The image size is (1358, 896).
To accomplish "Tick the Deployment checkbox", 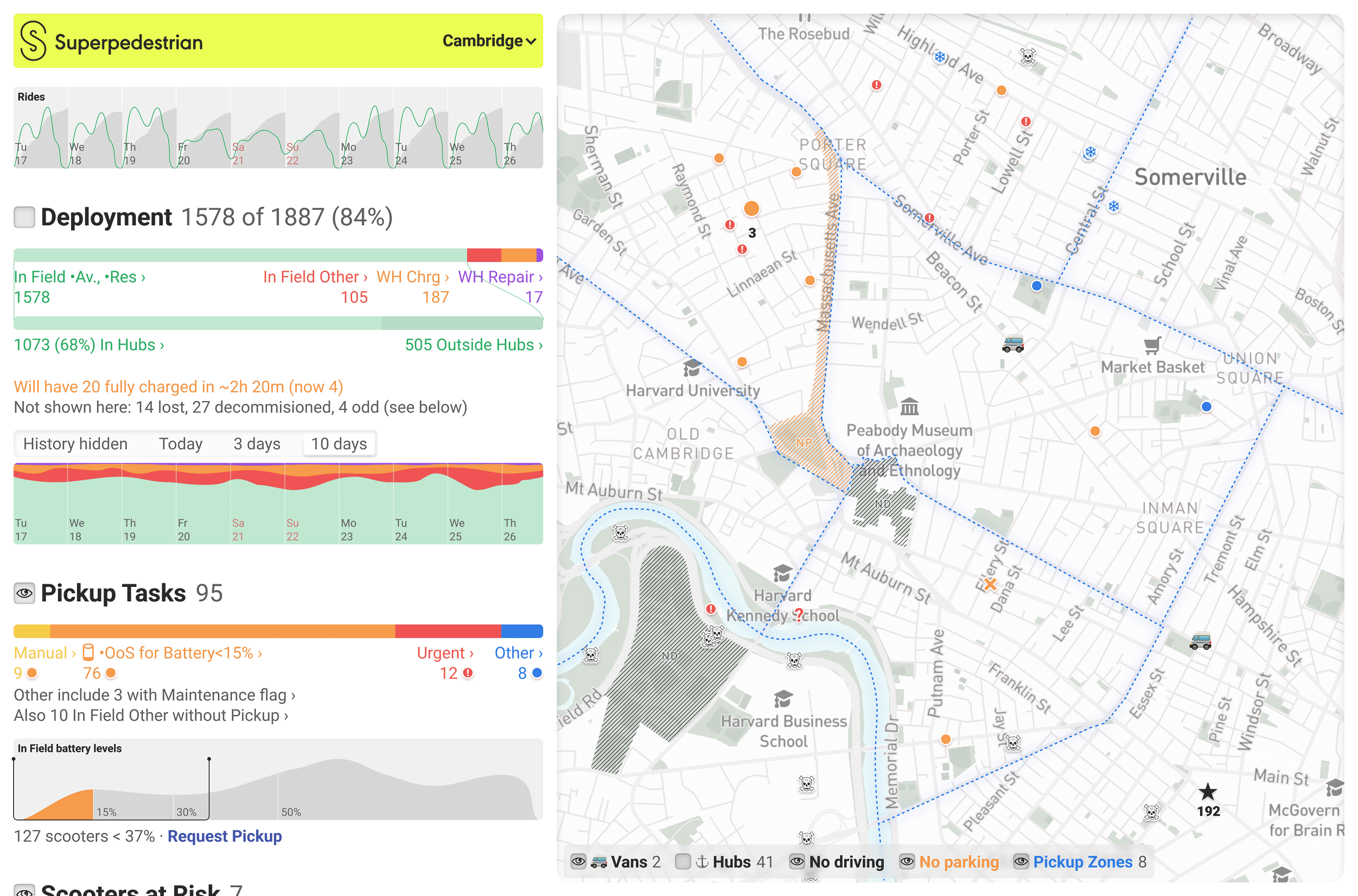I will (24, 217).
